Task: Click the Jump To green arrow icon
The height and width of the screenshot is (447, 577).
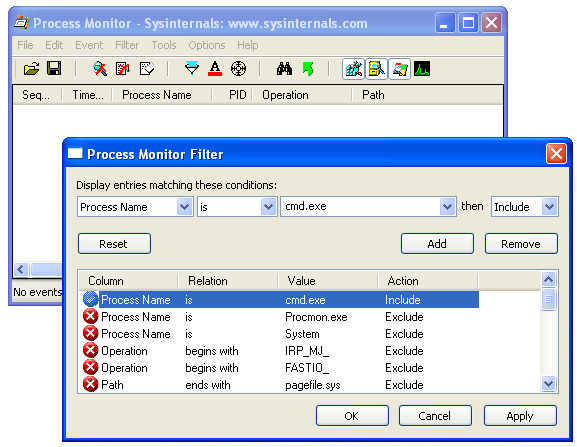Action: [x=308, y=69]
